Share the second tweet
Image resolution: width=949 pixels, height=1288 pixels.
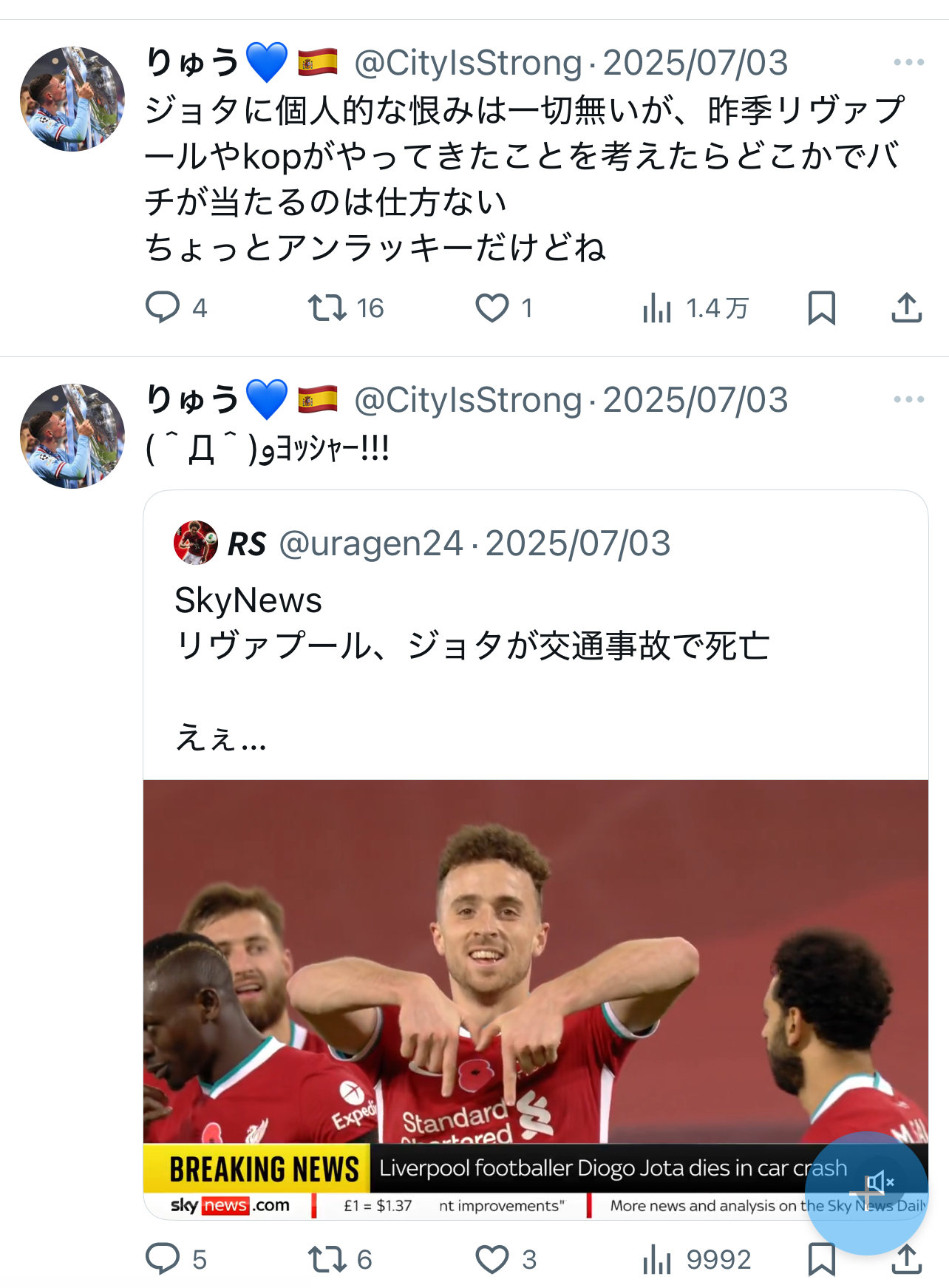pos(906,1259)
